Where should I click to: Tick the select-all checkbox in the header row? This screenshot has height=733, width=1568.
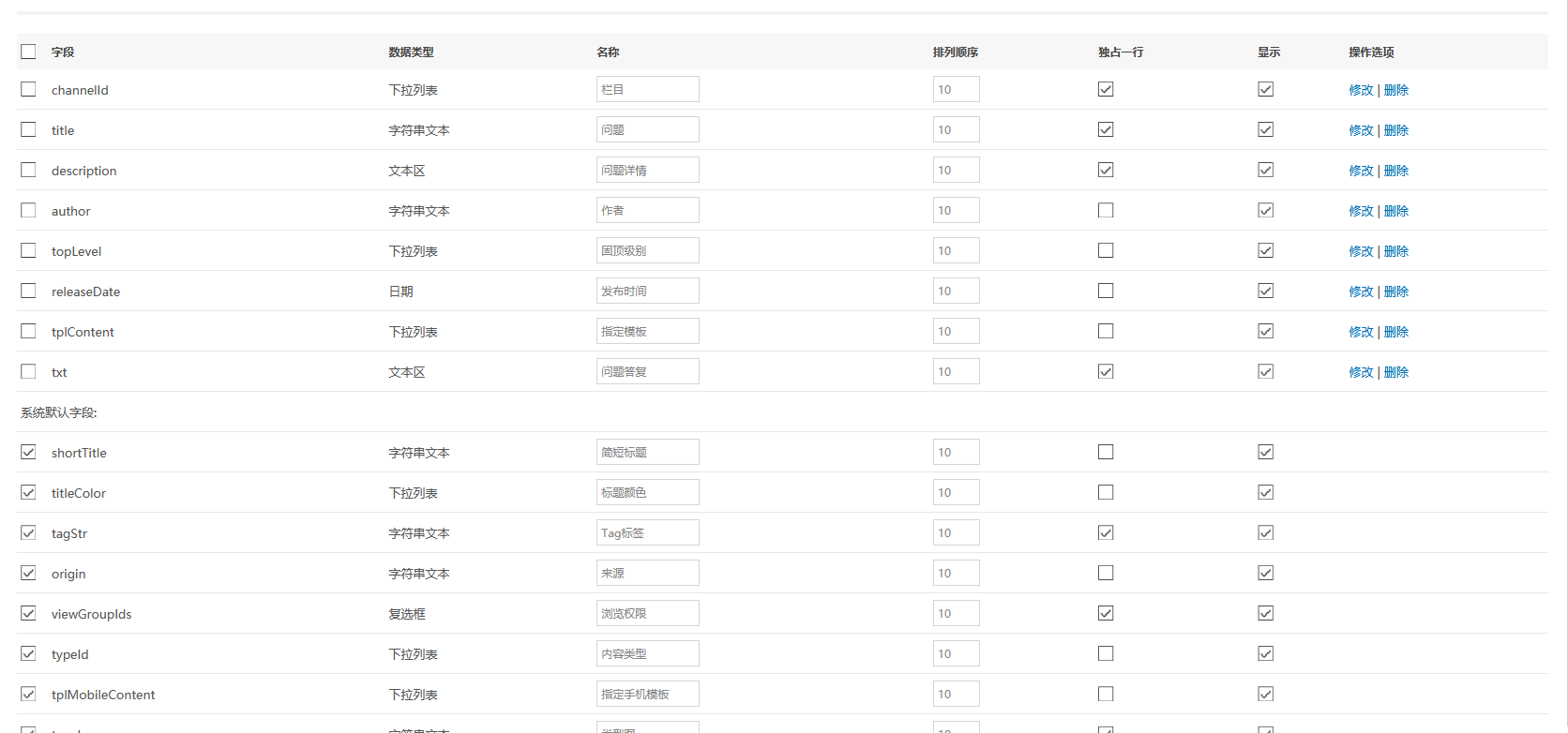point(28,52)
